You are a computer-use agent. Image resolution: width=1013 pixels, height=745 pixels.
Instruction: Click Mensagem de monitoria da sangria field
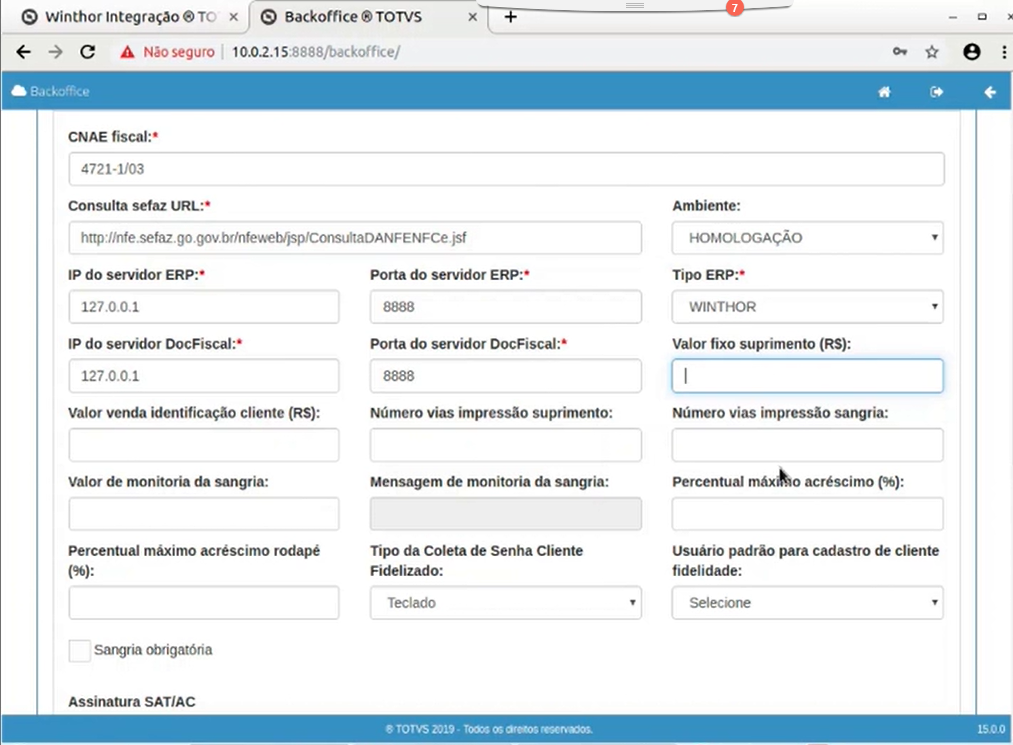[x=506, y=514]
